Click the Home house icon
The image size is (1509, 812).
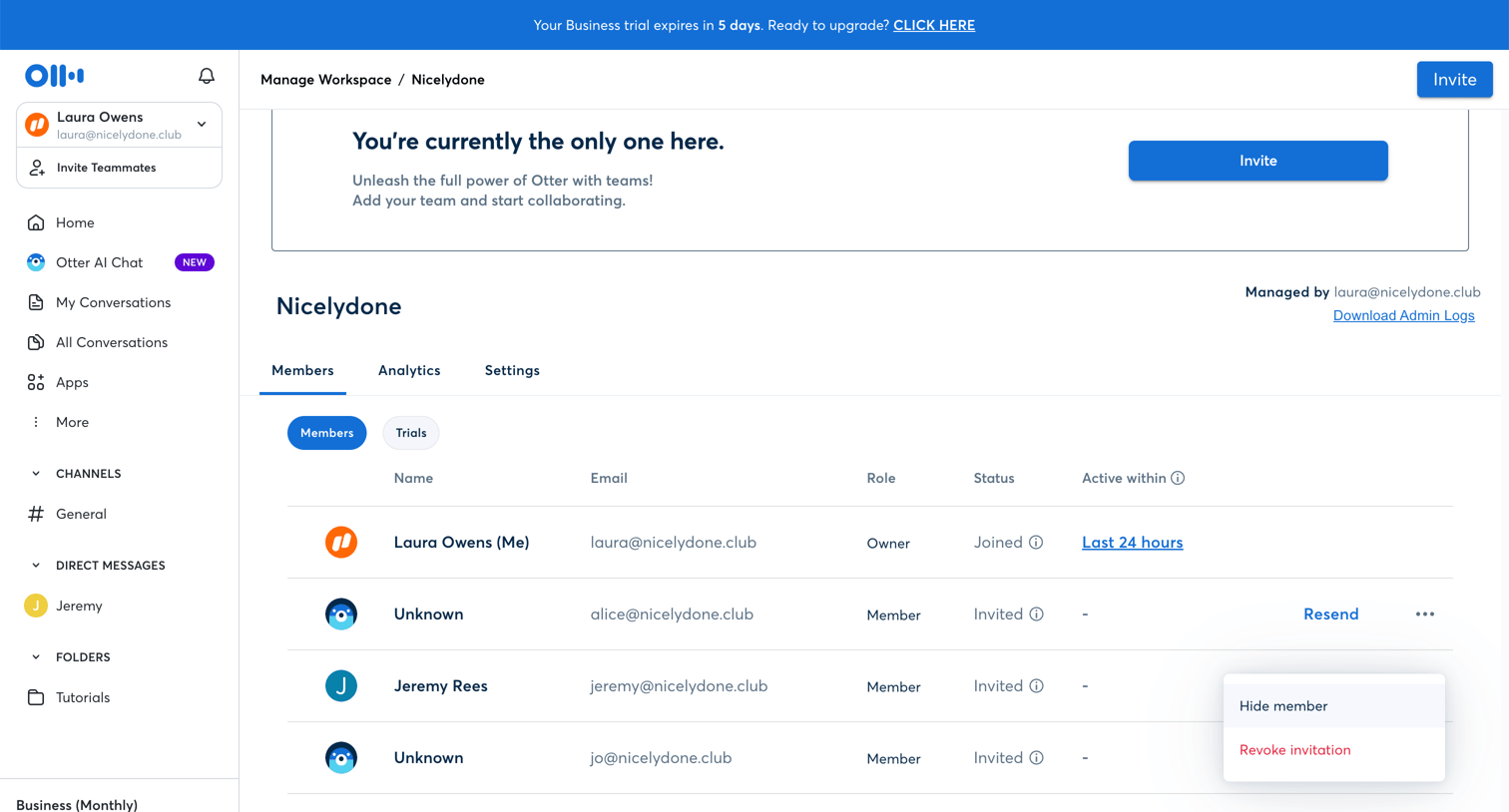pos(36,222)
